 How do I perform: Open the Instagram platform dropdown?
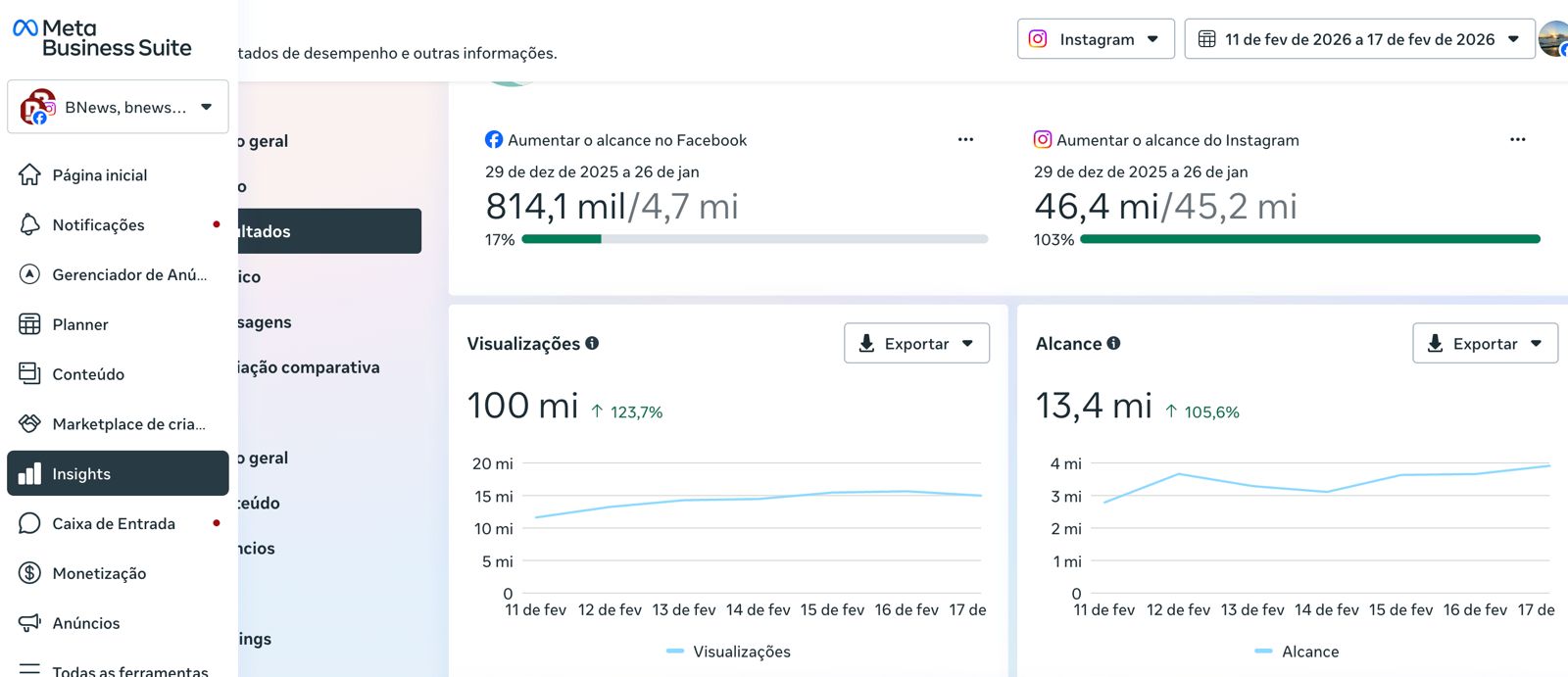click(x=1095, y=39)
